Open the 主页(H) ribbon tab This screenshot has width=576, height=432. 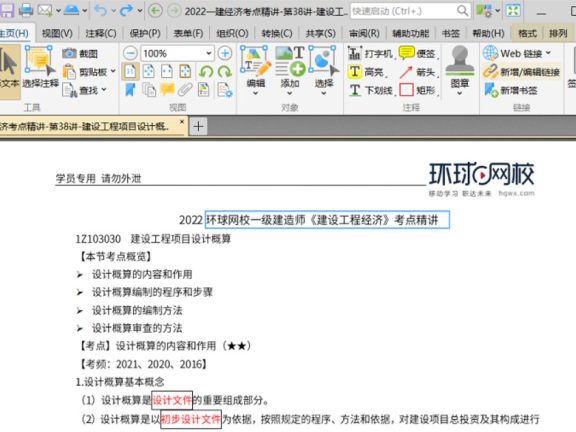click(x=14, y=34)
